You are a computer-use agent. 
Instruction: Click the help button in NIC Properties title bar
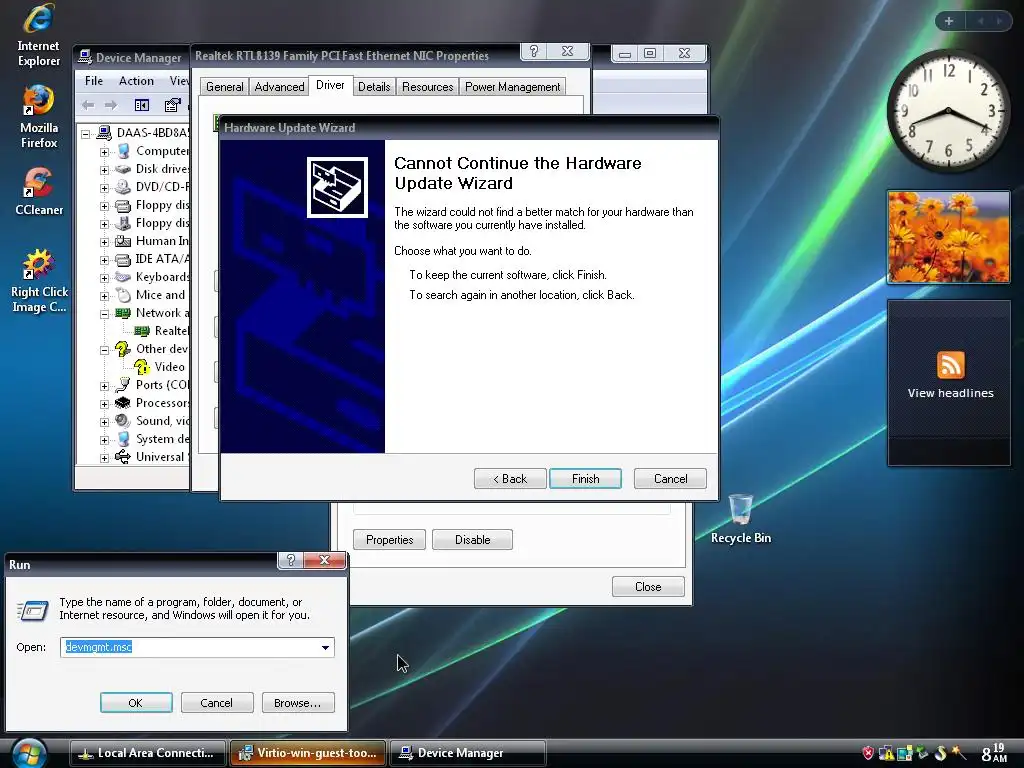[x=534, y=51]
